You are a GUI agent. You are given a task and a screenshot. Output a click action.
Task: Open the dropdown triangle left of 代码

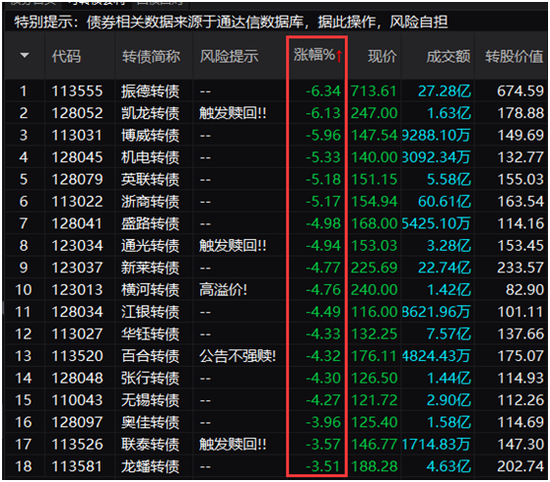24,55
